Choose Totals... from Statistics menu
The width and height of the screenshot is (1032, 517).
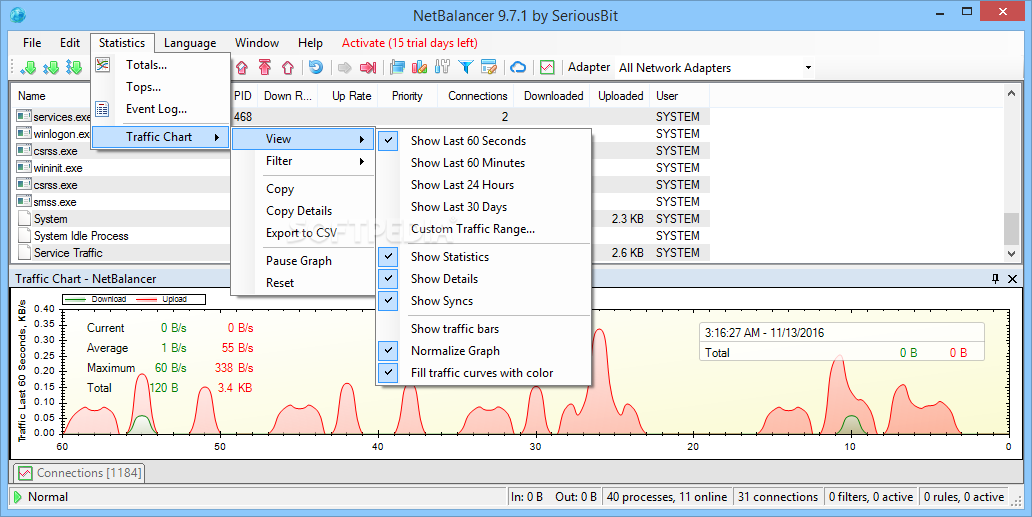[x=160, y=64]
